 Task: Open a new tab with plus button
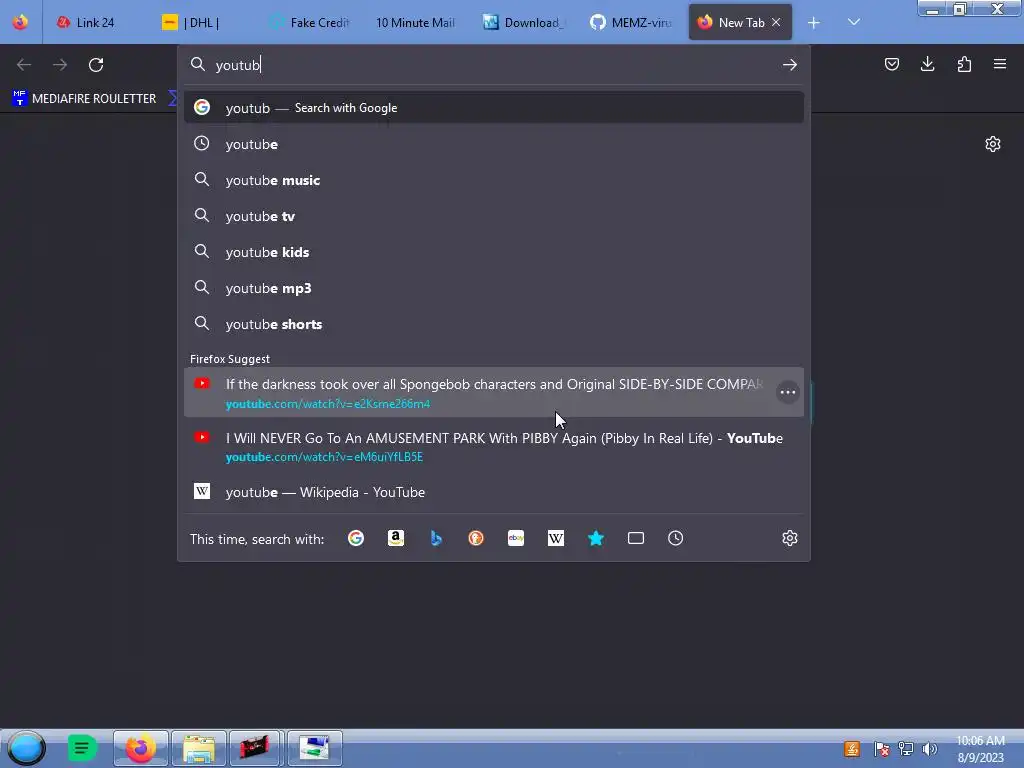814,23
